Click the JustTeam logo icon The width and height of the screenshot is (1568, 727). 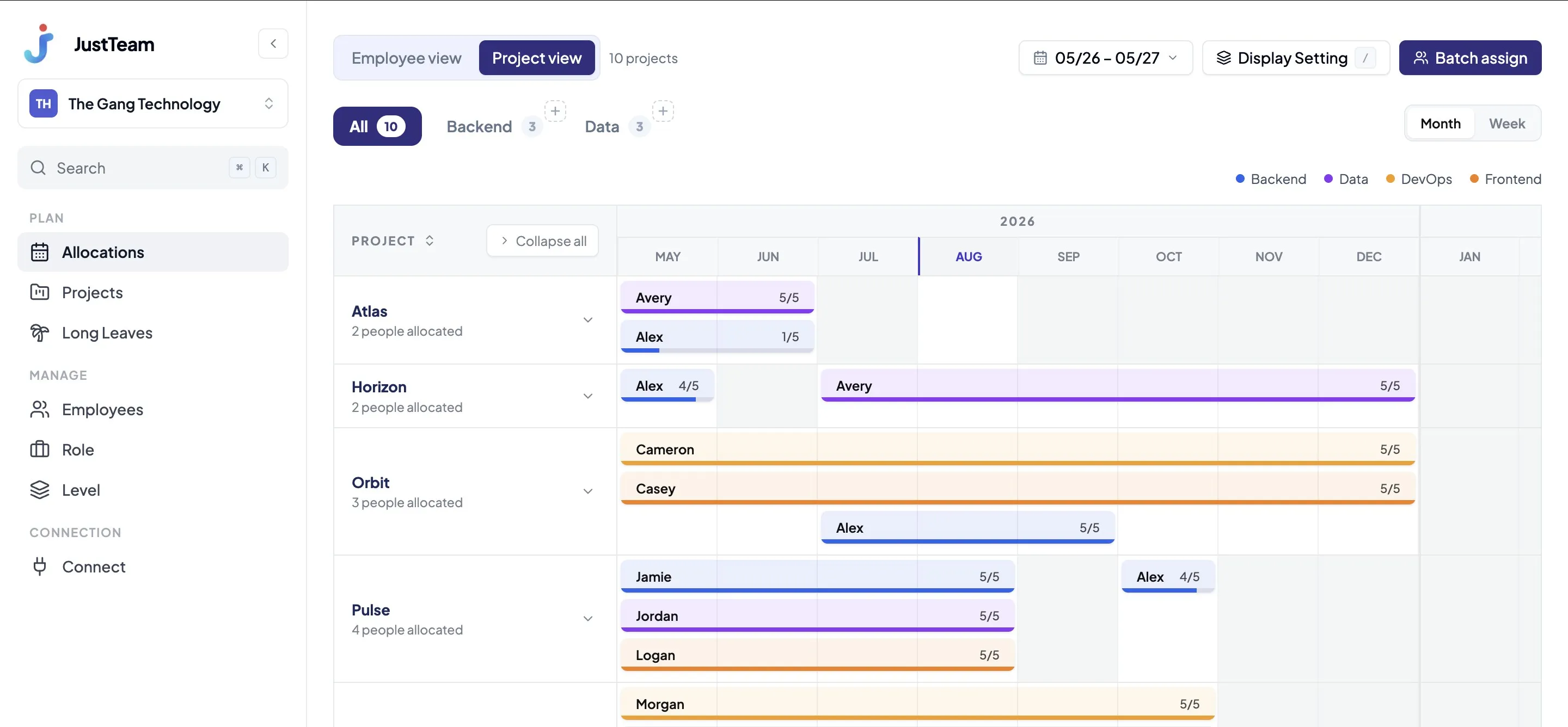point(39,44)
